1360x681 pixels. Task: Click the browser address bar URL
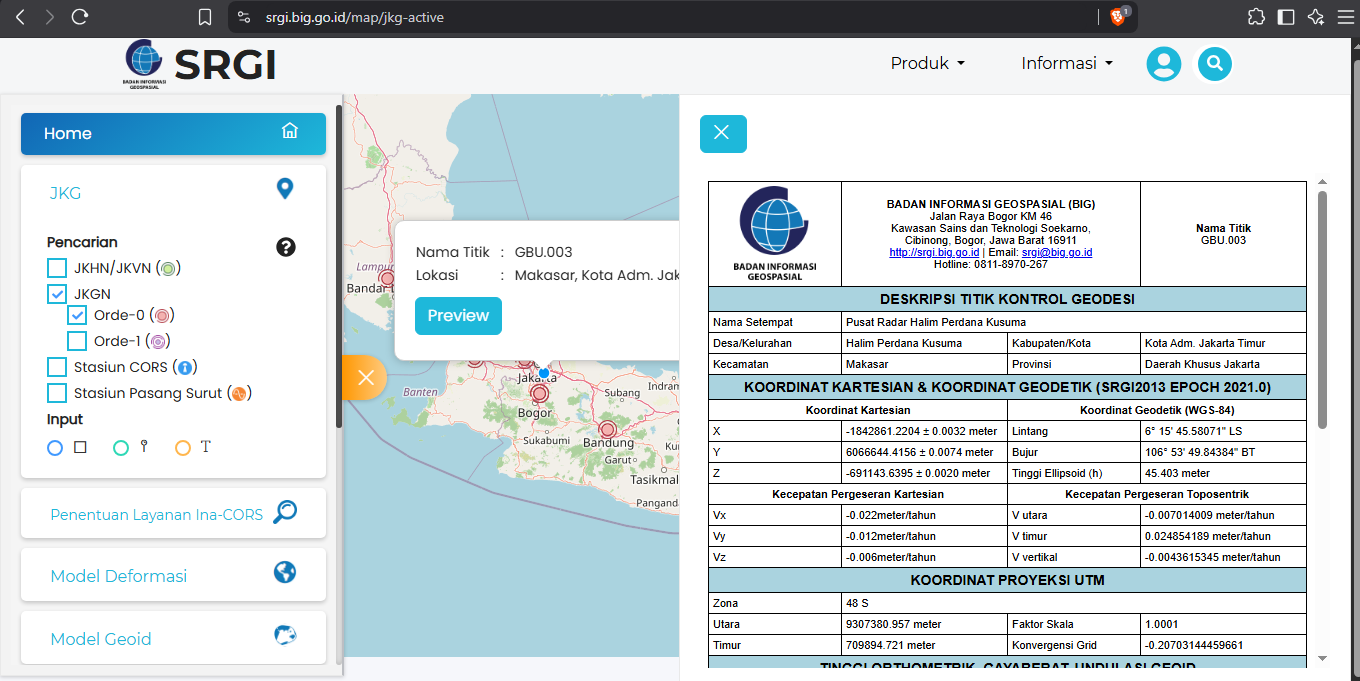[354, 17]
